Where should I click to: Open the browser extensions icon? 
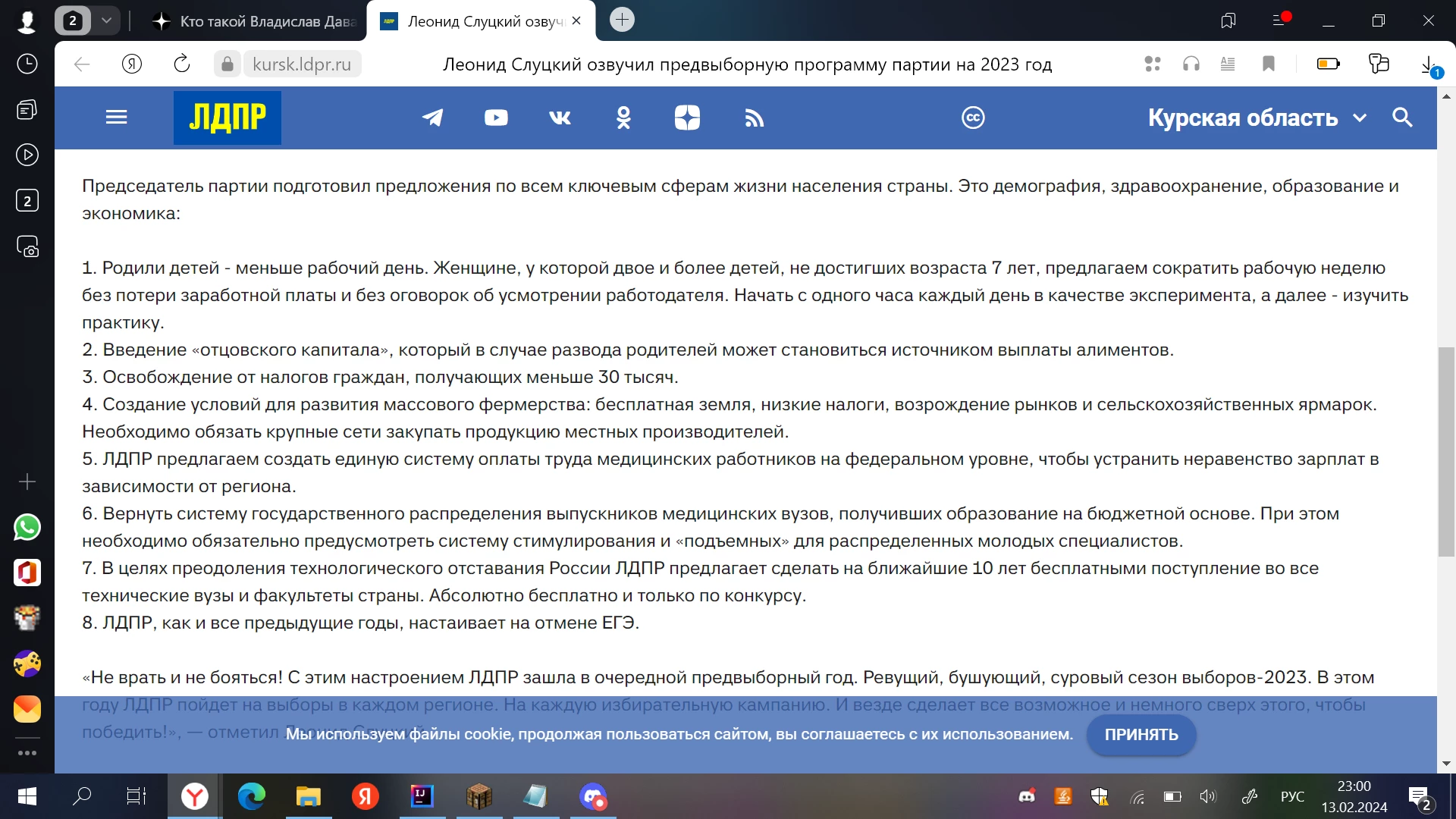click(1153, 64)
